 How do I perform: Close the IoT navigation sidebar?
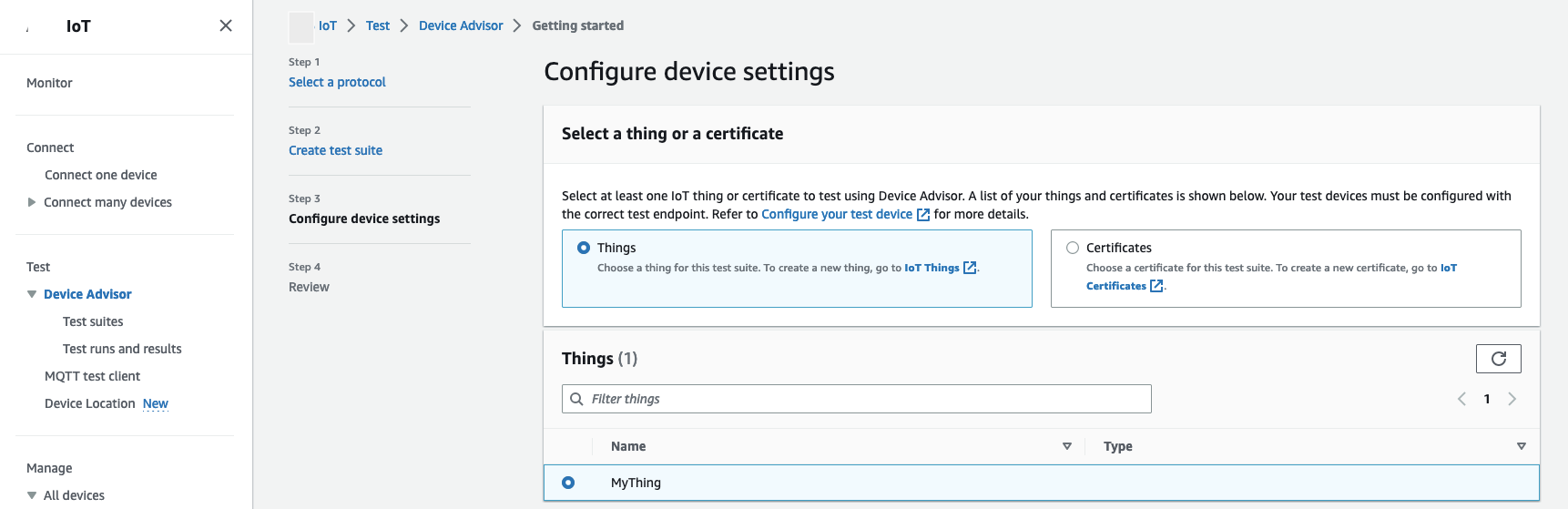[x=226, y=25]
